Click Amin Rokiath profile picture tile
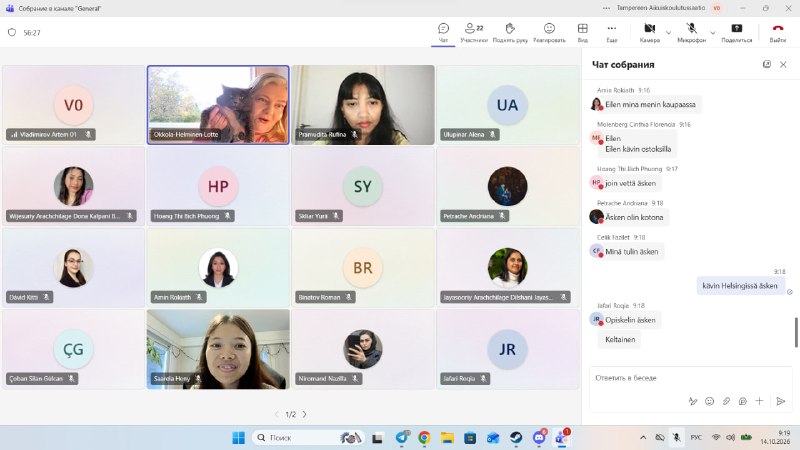800x450 pixels. 218,267
